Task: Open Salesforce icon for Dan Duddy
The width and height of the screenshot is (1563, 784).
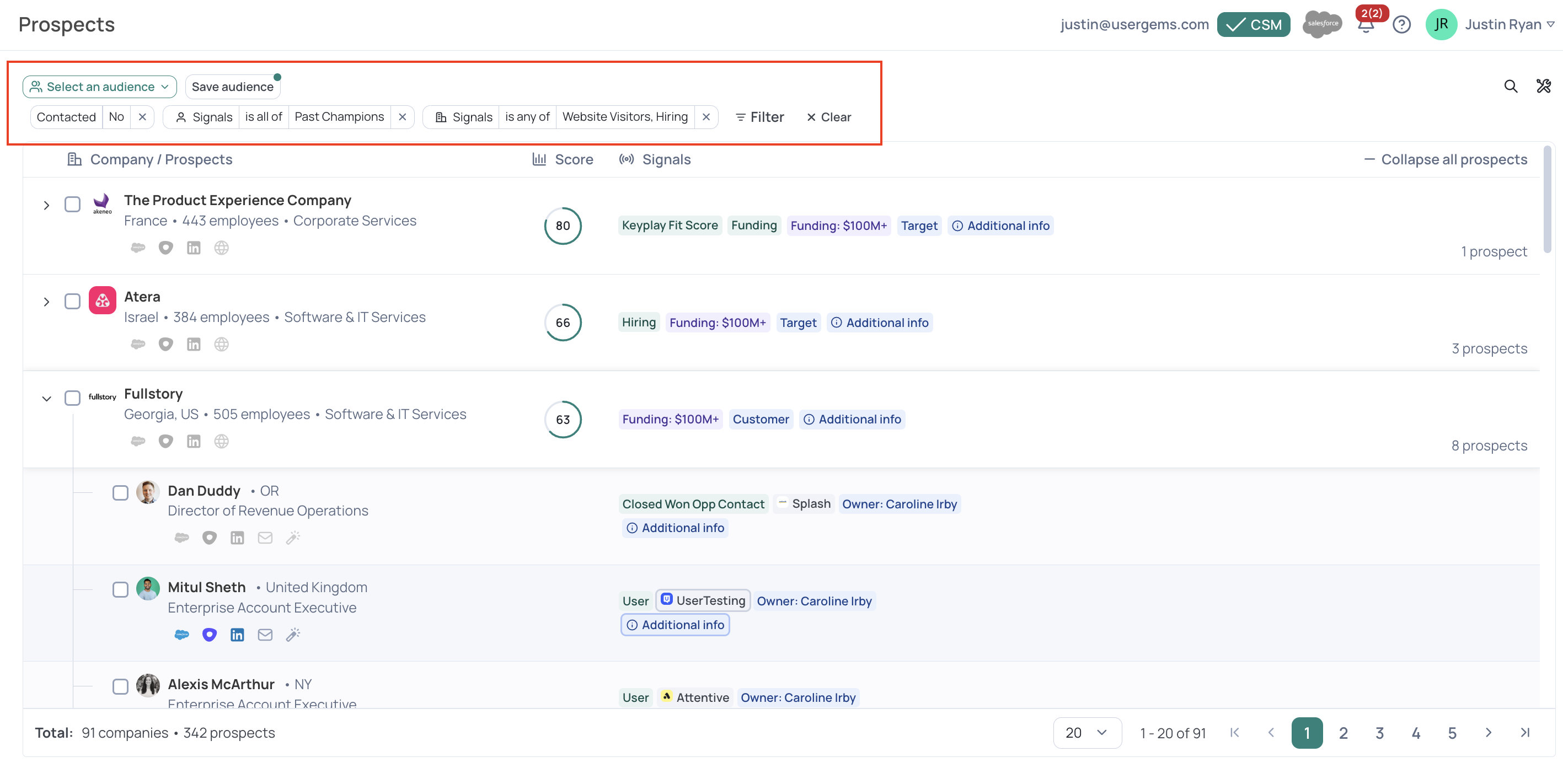Action: (181, 537)
